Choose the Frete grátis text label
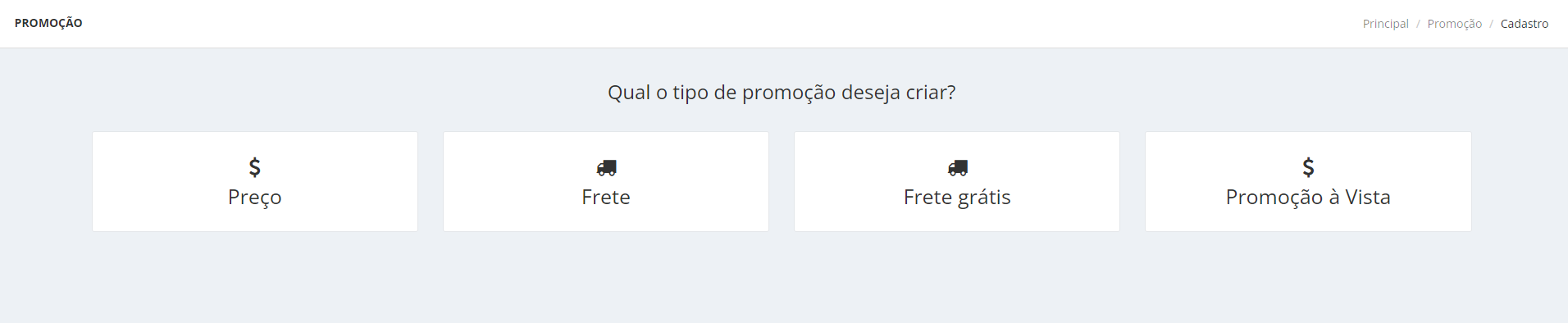Image resolution: width=1568 pixels, height=323 pixels. click(957, 198)
